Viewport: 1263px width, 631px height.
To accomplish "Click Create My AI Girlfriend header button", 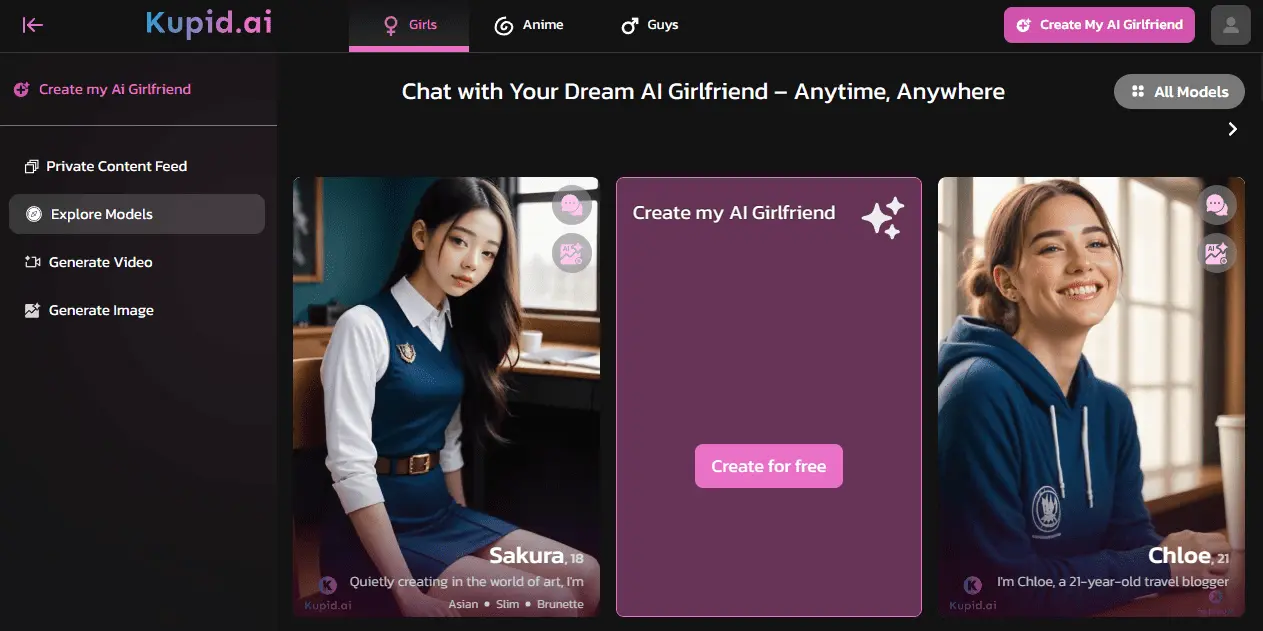I will (1099, 25).
